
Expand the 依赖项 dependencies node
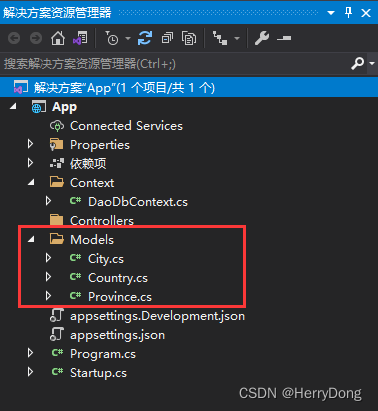pos(30,163)
